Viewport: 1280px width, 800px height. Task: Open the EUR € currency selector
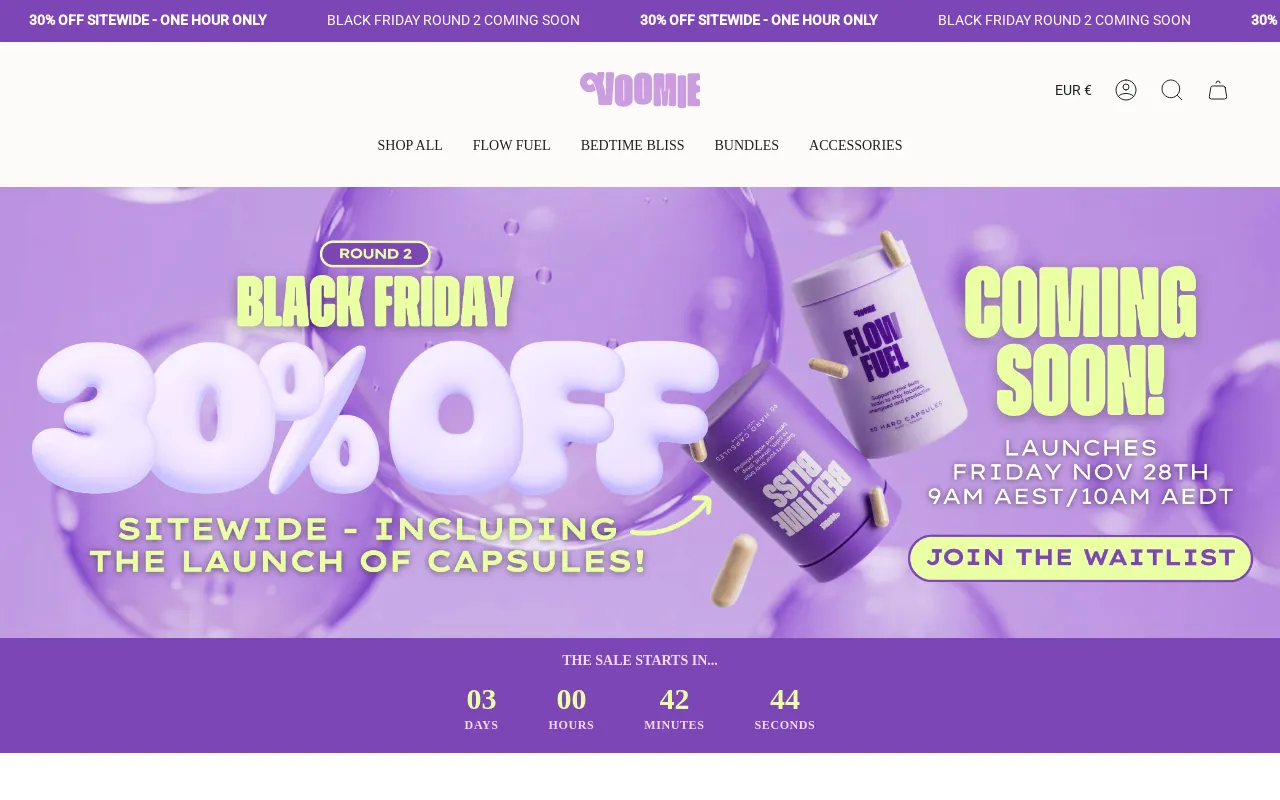click(x=1073, y=90)
